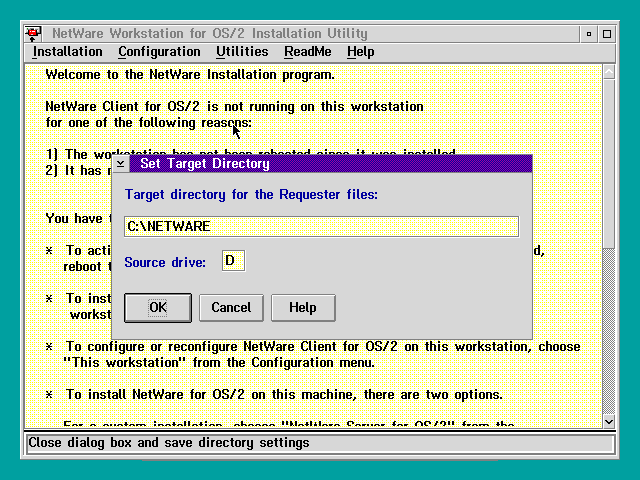Click the scroll up arrow
This screenshot has height=480, width=640.
pos(609,72)
